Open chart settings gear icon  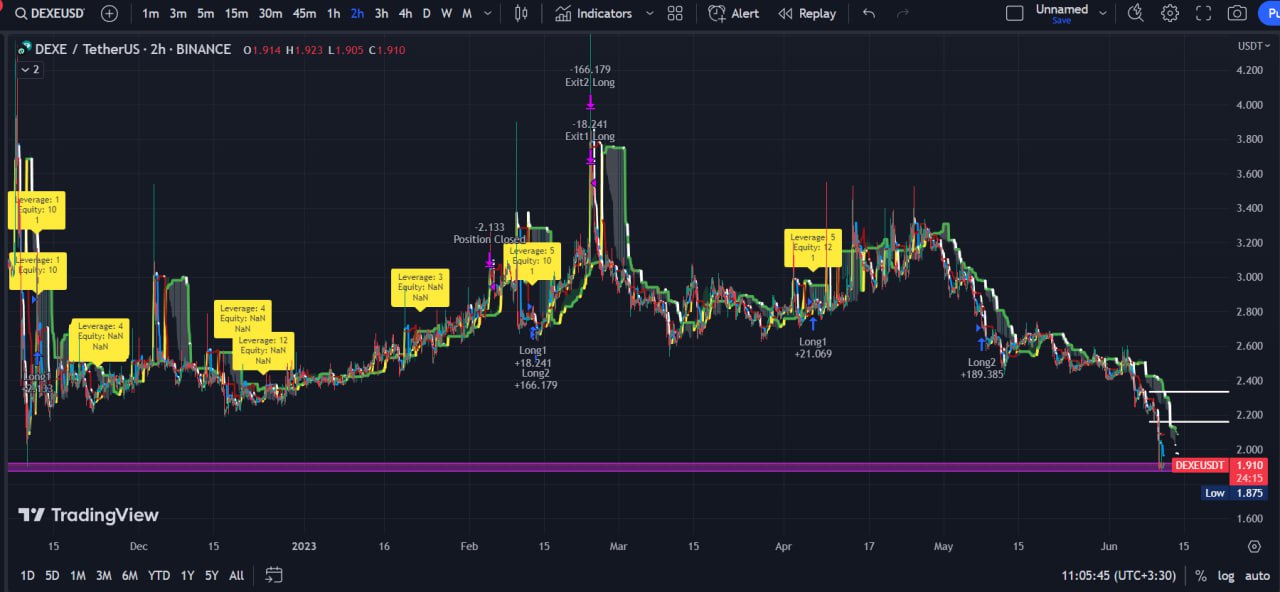click(x=1169, y=13)
